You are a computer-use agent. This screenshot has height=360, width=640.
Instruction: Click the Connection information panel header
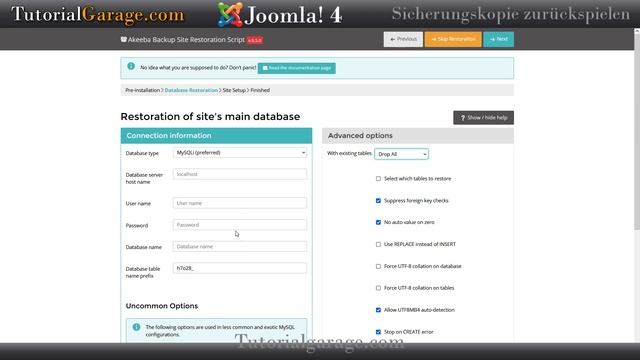216,136
